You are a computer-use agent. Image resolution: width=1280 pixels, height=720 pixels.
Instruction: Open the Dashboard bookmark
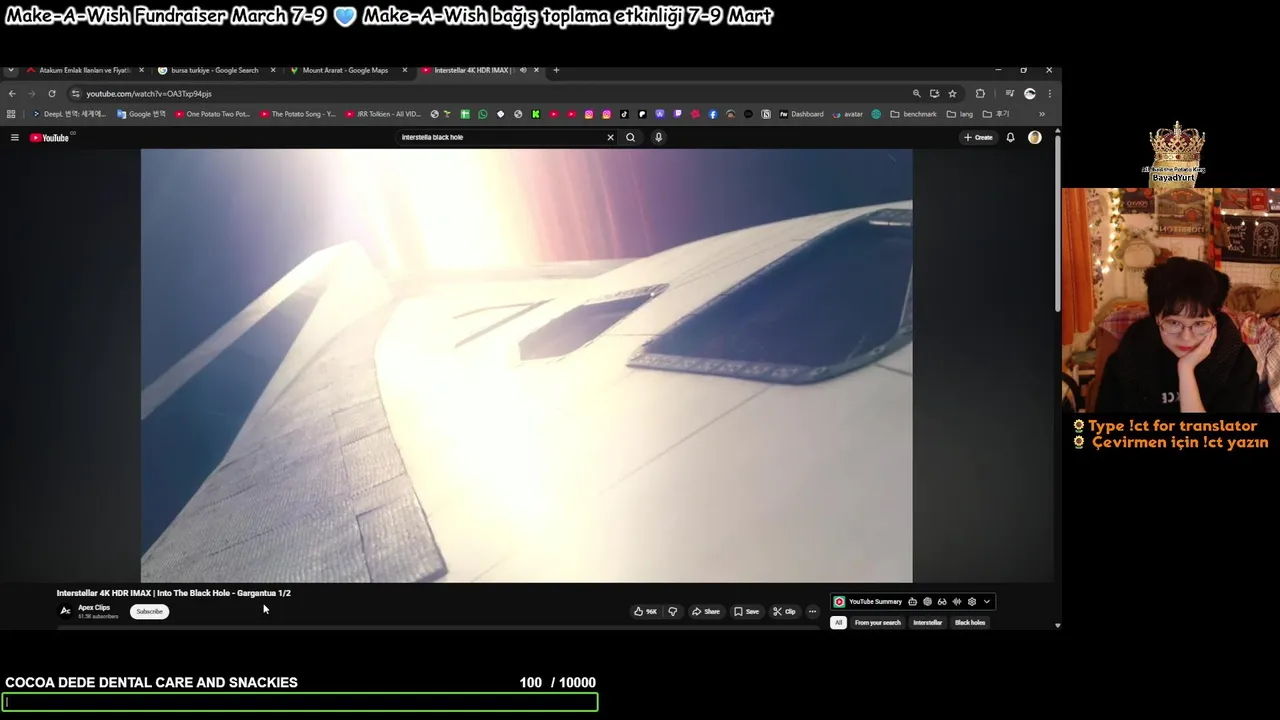click(x=801, y=114)
